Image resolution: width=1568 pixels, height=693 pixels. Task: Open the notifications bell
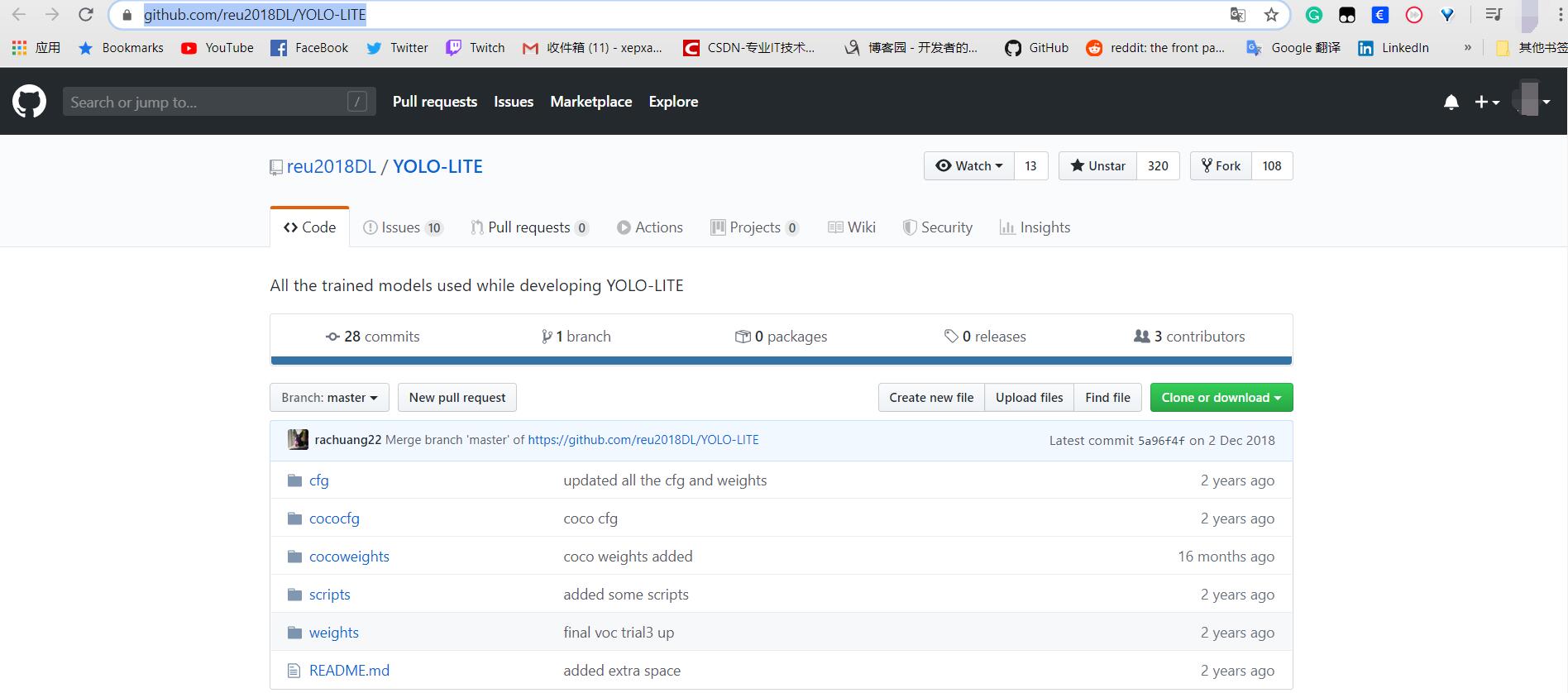1451,102
